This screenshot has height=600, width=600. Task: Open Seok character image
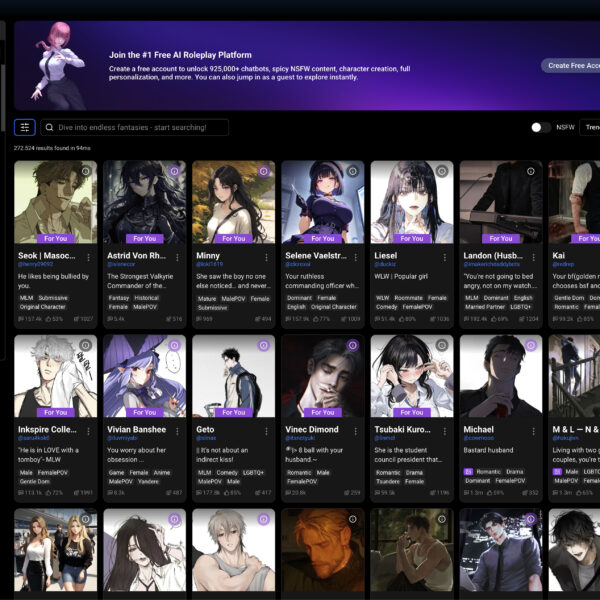55,202
